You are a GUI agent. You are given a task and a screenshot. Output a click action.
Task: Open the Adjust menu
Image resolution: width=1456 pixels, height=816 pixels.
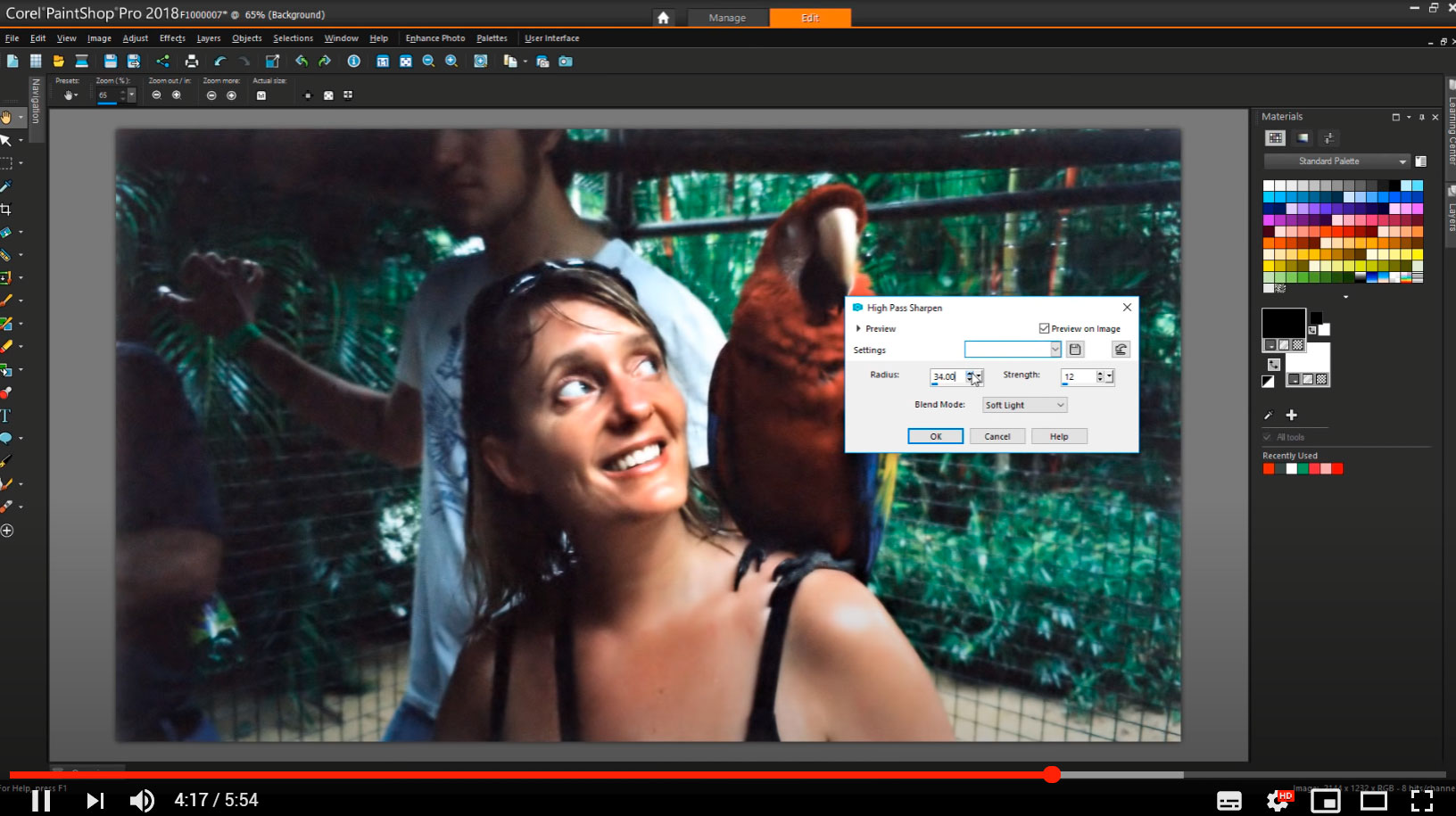click(x=135, y=38)
